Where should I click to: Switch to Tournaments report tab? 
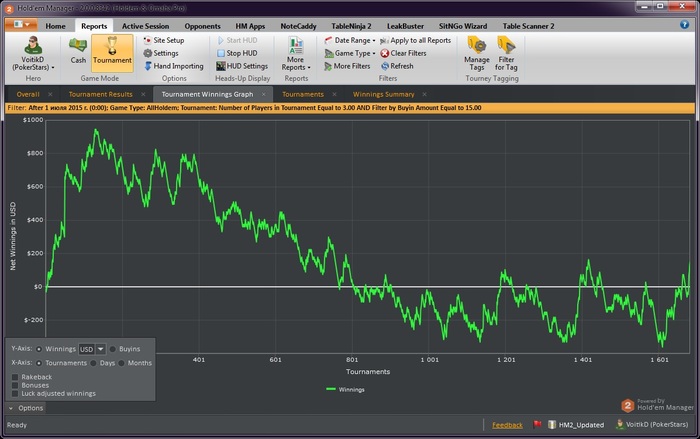click(303, 94)
